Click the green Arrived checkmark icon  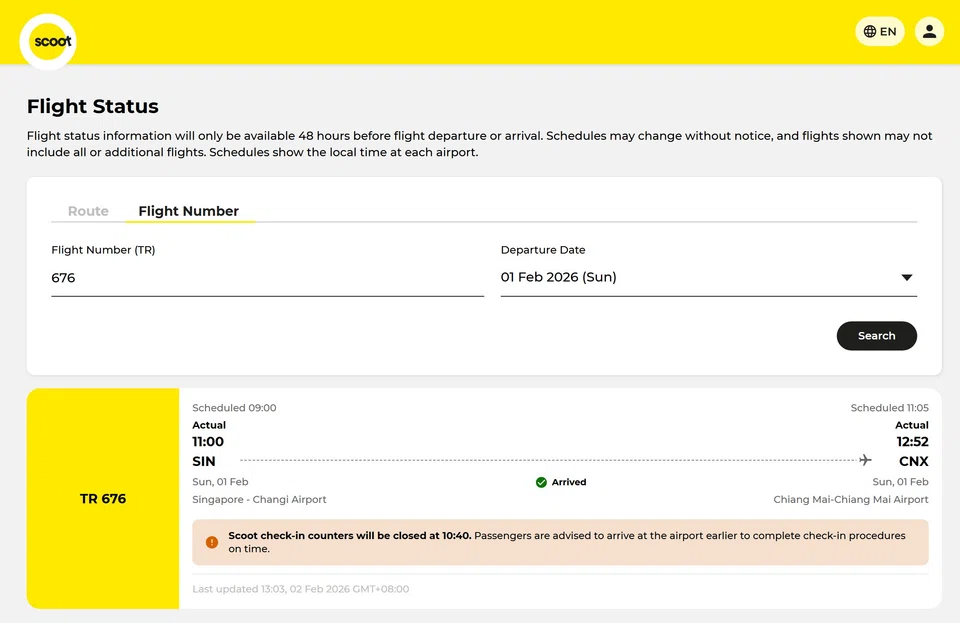[x=541, y=482]
